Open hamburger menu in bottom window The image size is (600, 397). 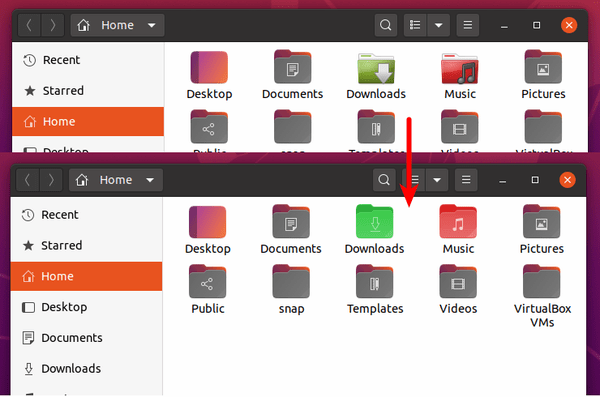466,180
